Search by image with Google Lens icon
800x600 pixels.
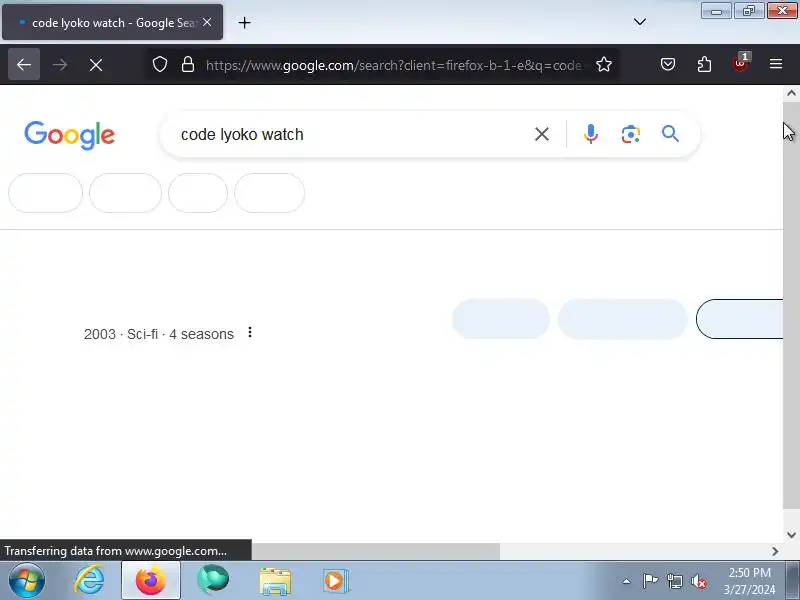(x=631, y=134)
